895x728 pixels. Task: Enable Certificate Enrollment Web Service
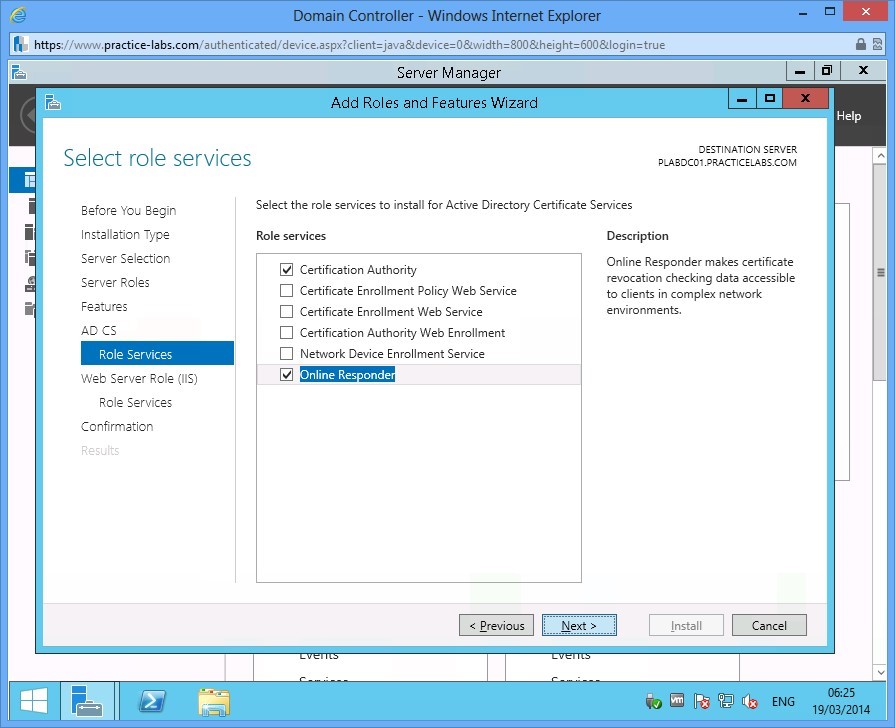click(x=287, y=311)
